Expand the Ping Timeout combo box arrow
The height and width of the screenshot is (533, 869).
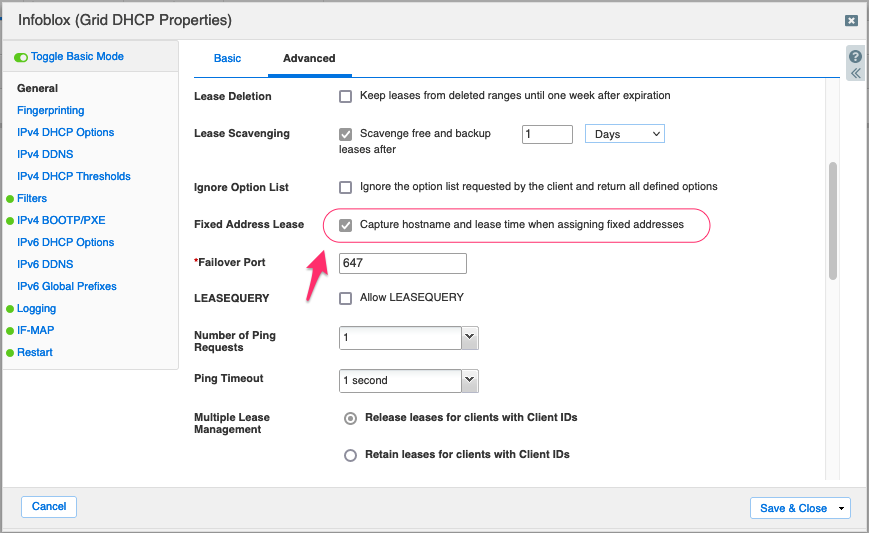click(469, 381)
